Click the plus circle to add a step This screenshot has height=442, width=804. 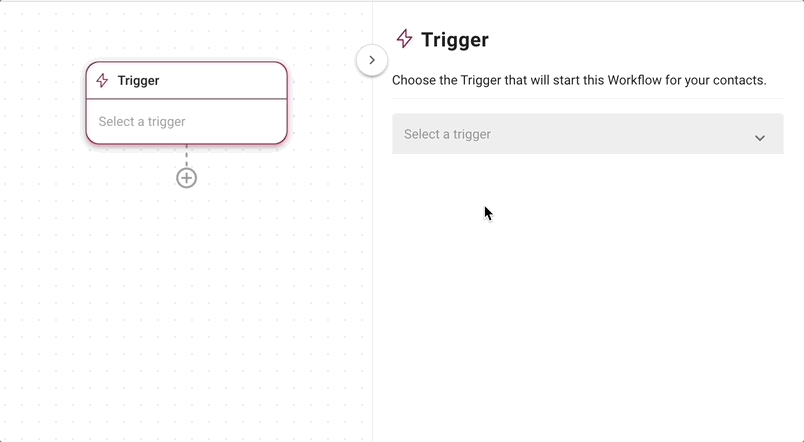pyautogui.click(x=187, y=178)
